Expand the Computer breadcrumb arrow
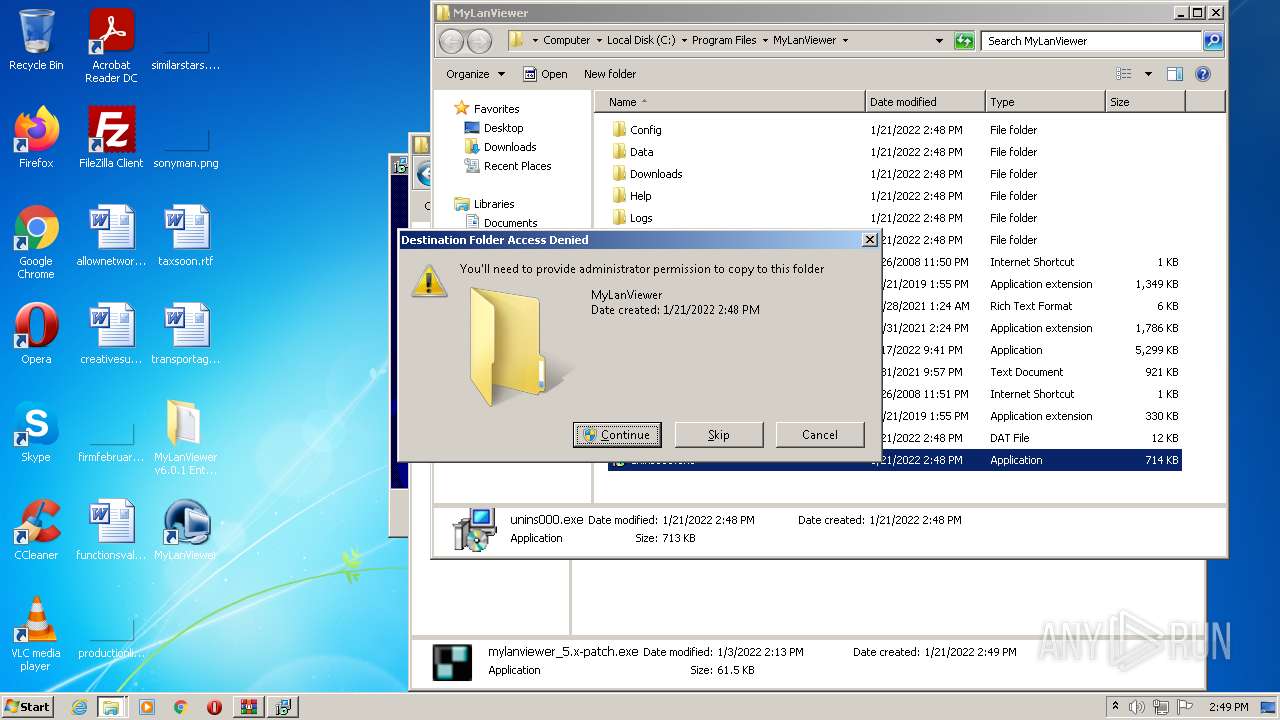1280x720 pixels. click(598, 41)
